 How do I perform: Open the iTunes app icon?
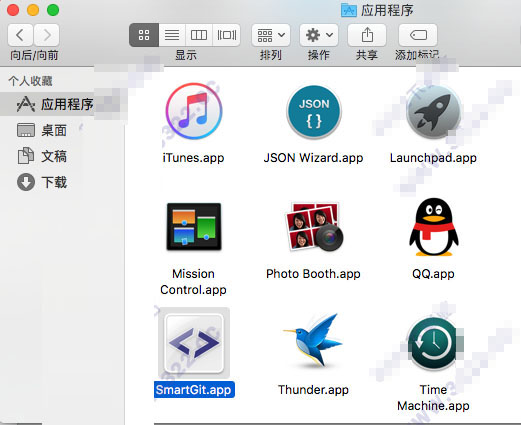194,111
